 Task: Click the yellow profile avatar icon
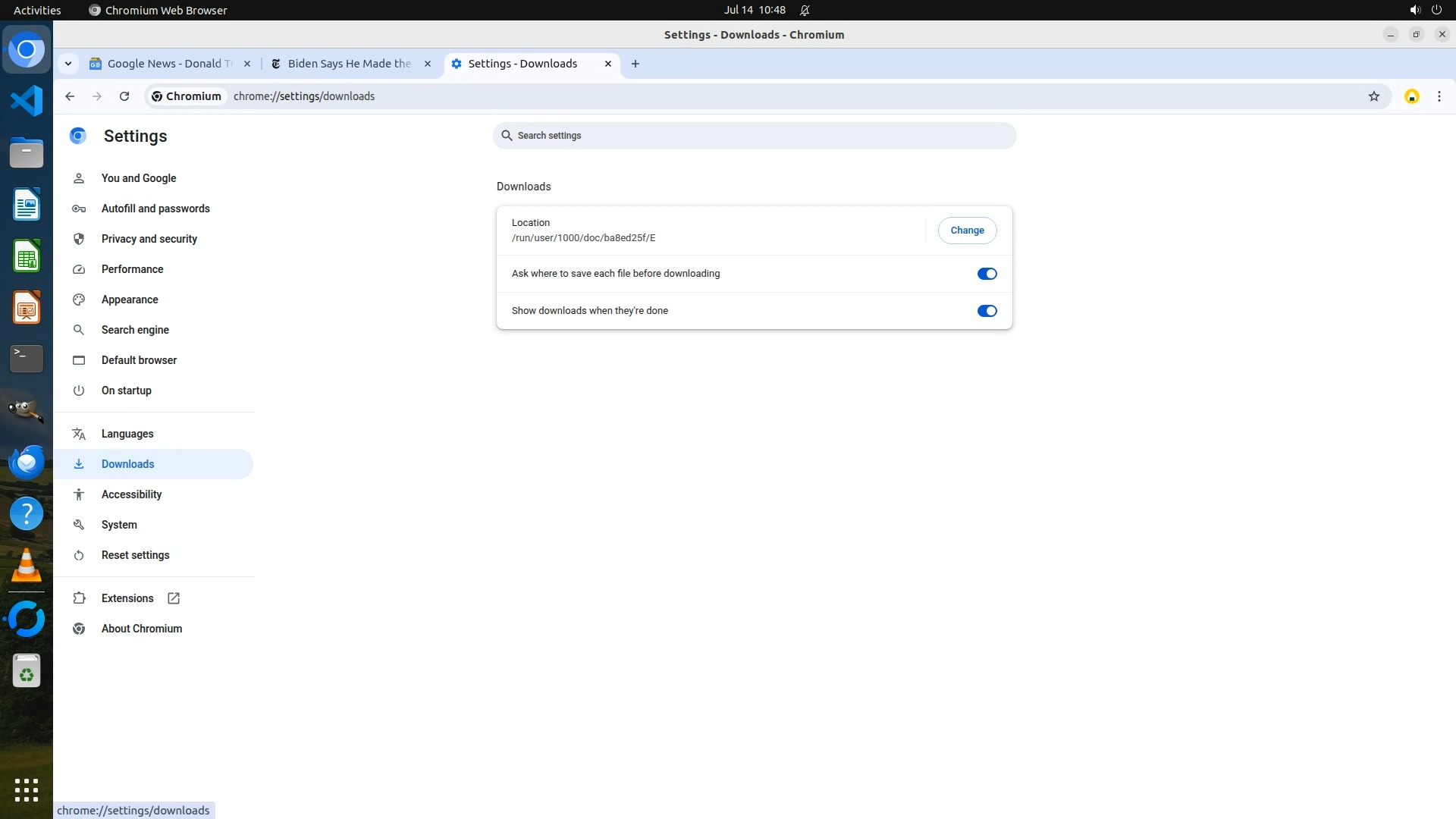coord(1411,96)
